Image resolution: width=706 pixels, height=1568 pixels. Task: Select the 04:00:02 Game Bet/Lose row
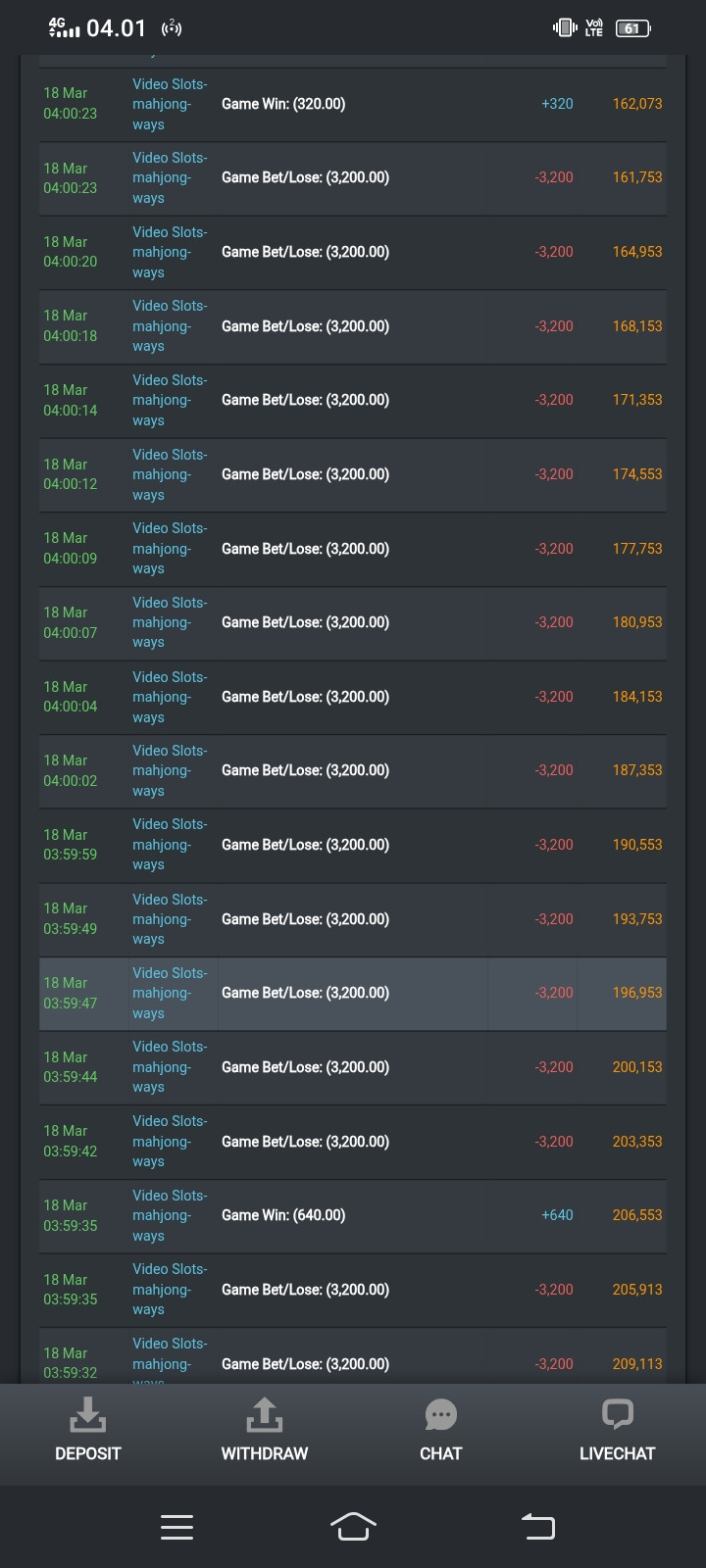tap(352, 771)
